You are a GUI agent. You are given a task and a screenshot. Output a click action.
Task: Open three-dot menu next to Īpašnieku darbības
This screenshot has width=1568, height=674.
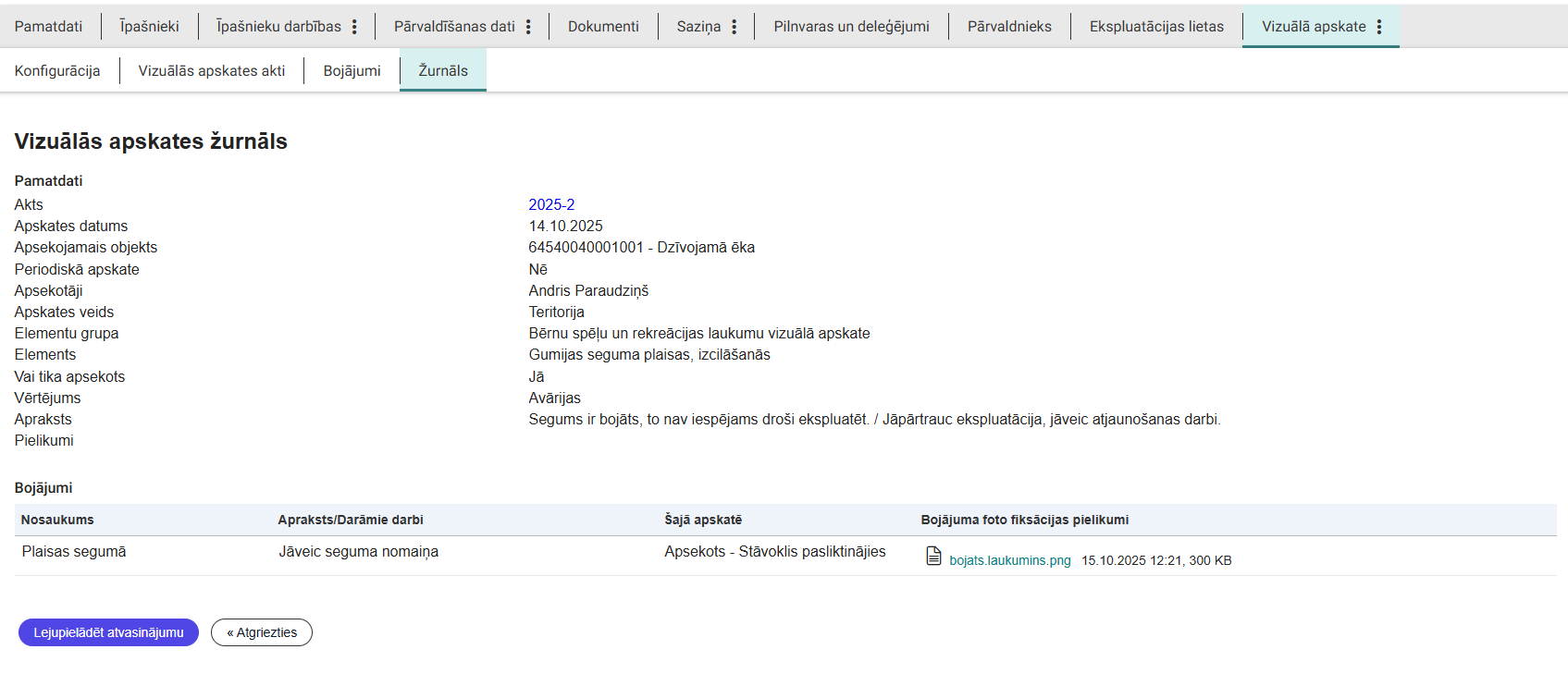click(354, 27)
